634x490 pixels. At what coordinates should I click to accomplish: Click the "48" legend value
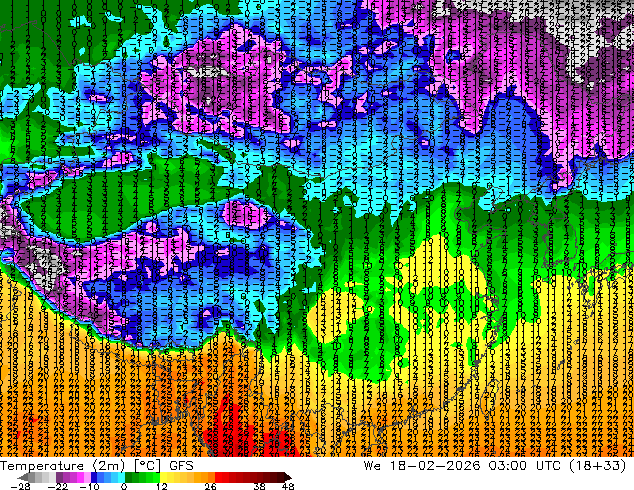(x=288, y=486)
